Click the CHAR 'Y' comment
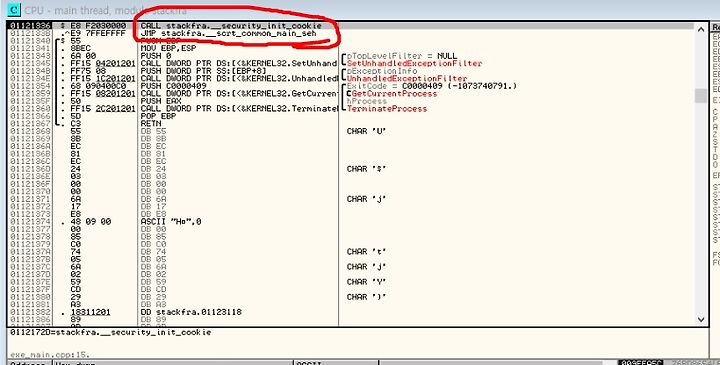 click(x=366, y=282)
